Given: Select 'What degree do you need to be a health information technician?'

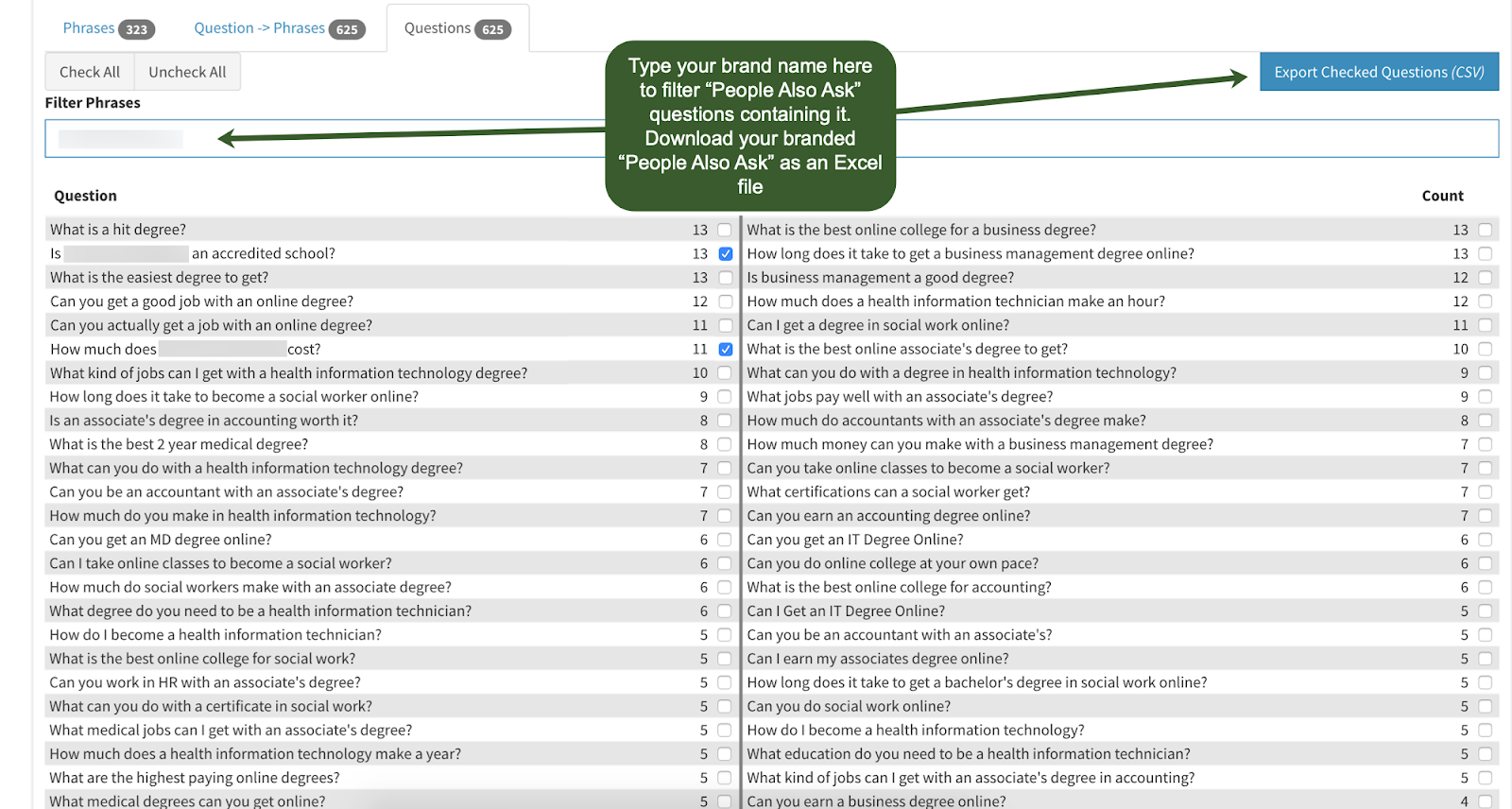Looking at the screenshot, I should pyautogui.click(x=725, y=611).
